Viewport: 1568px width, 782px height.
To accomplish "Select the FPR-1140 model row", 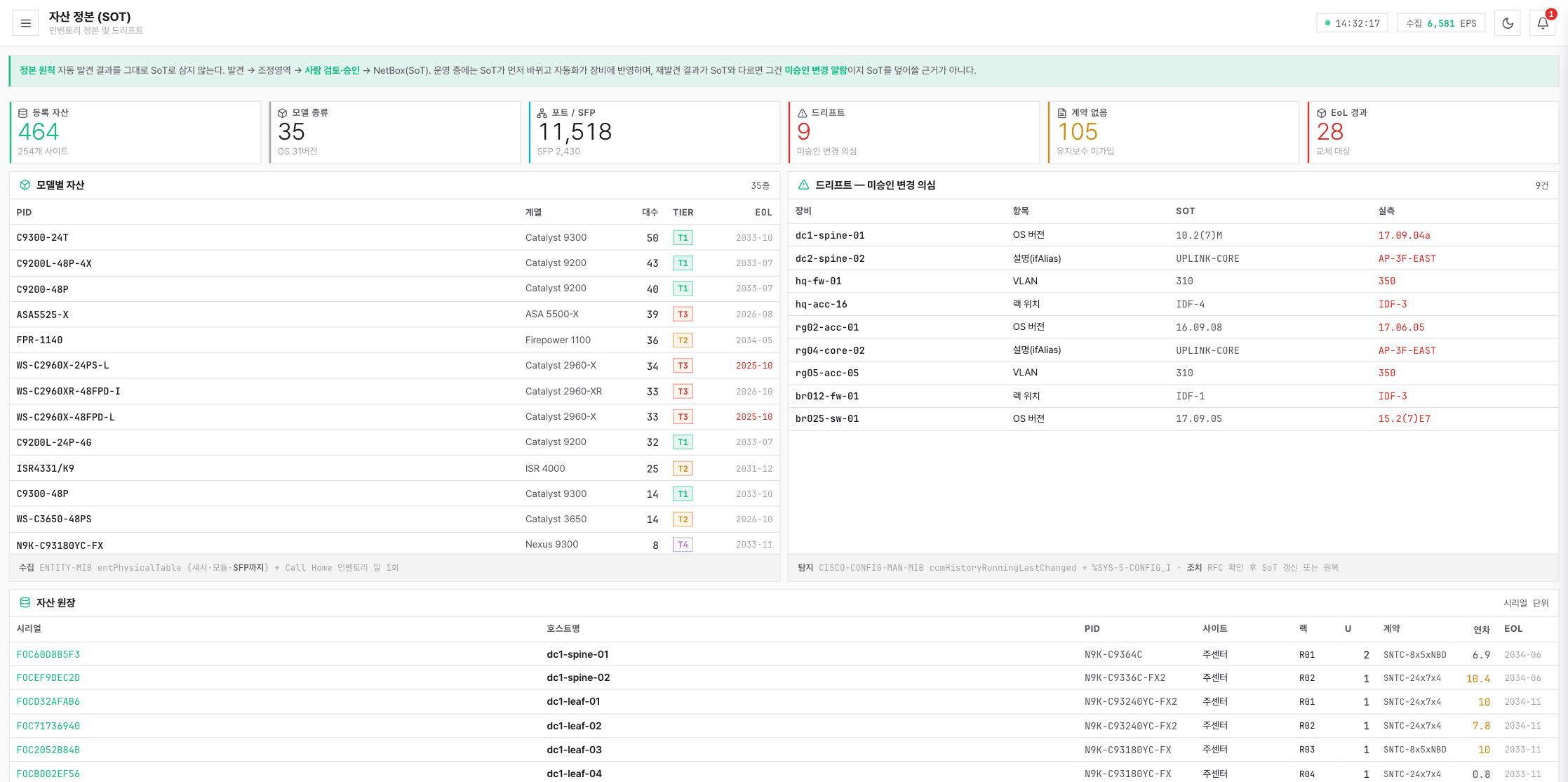I will point(394,340).
